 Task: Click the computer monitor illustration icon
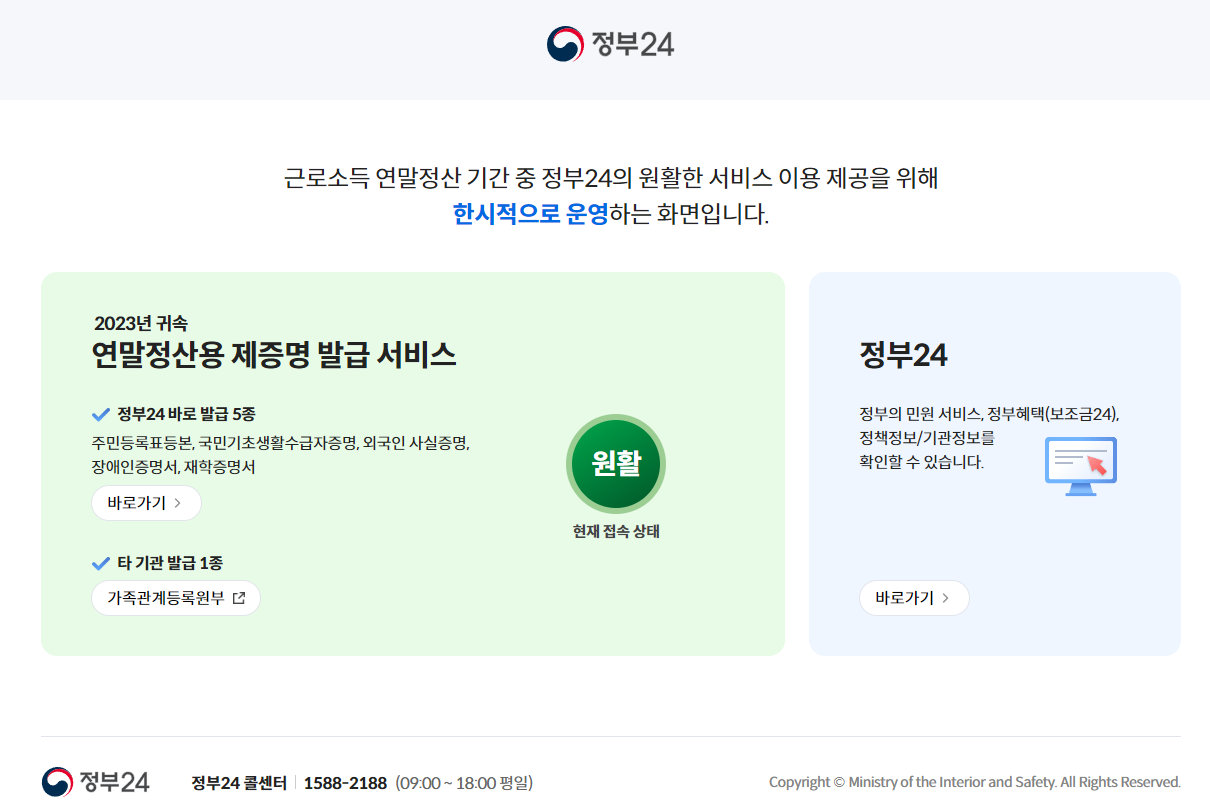(1081, 466)
